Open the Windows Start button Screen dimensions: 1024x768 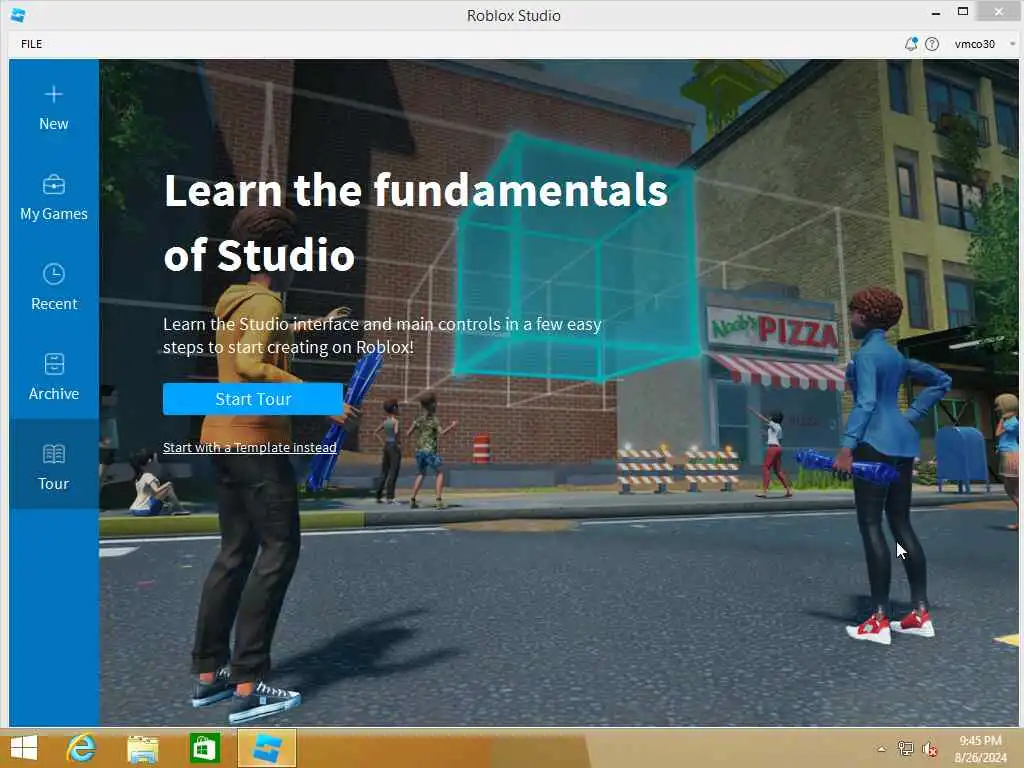point(24,748)
